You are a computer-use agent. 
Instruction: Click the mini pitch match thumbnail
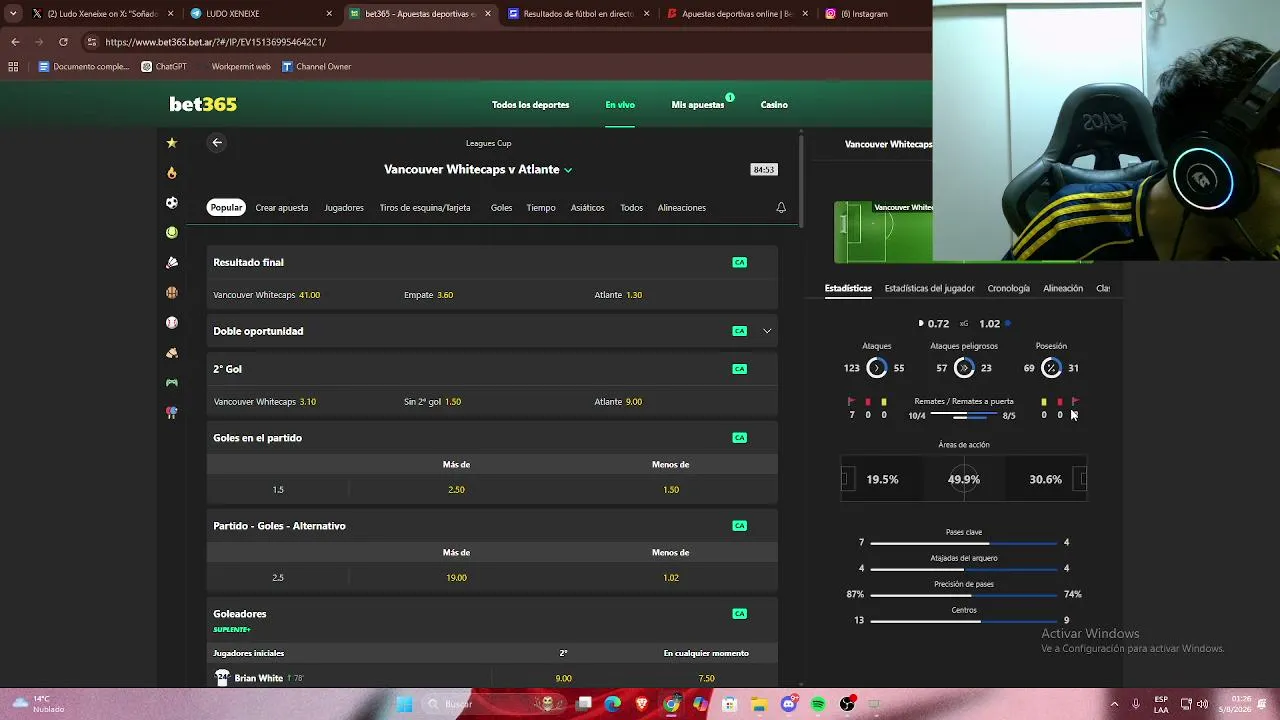point(884,232)
